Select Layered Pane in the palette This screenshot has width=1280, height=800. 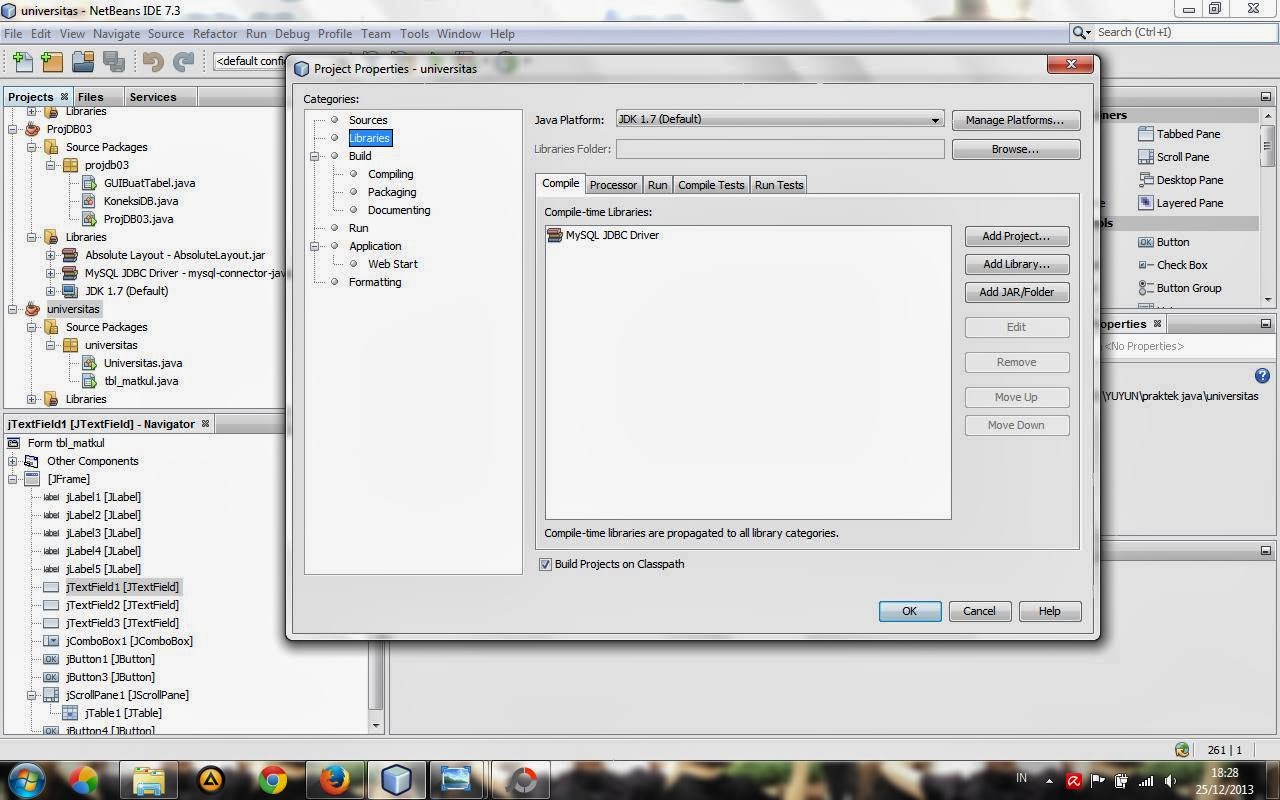pyautogui.click(x=1190, y=202)
